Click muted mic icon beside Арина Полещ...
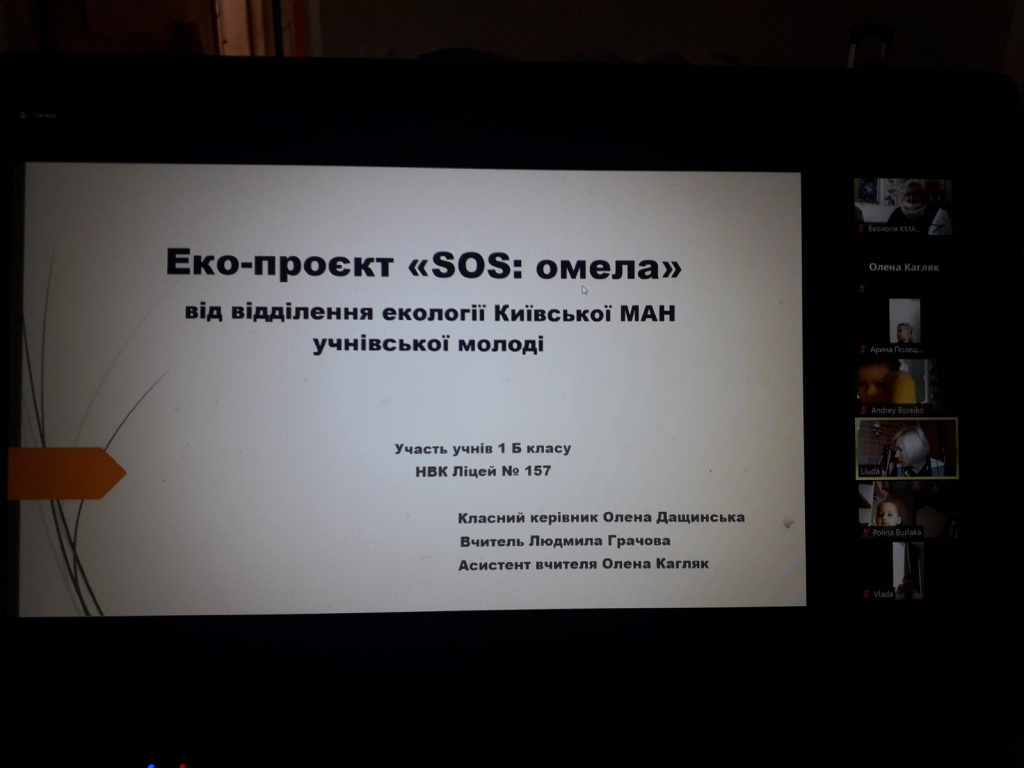This screenshot has height=768, width=1024. pos(863,350)
